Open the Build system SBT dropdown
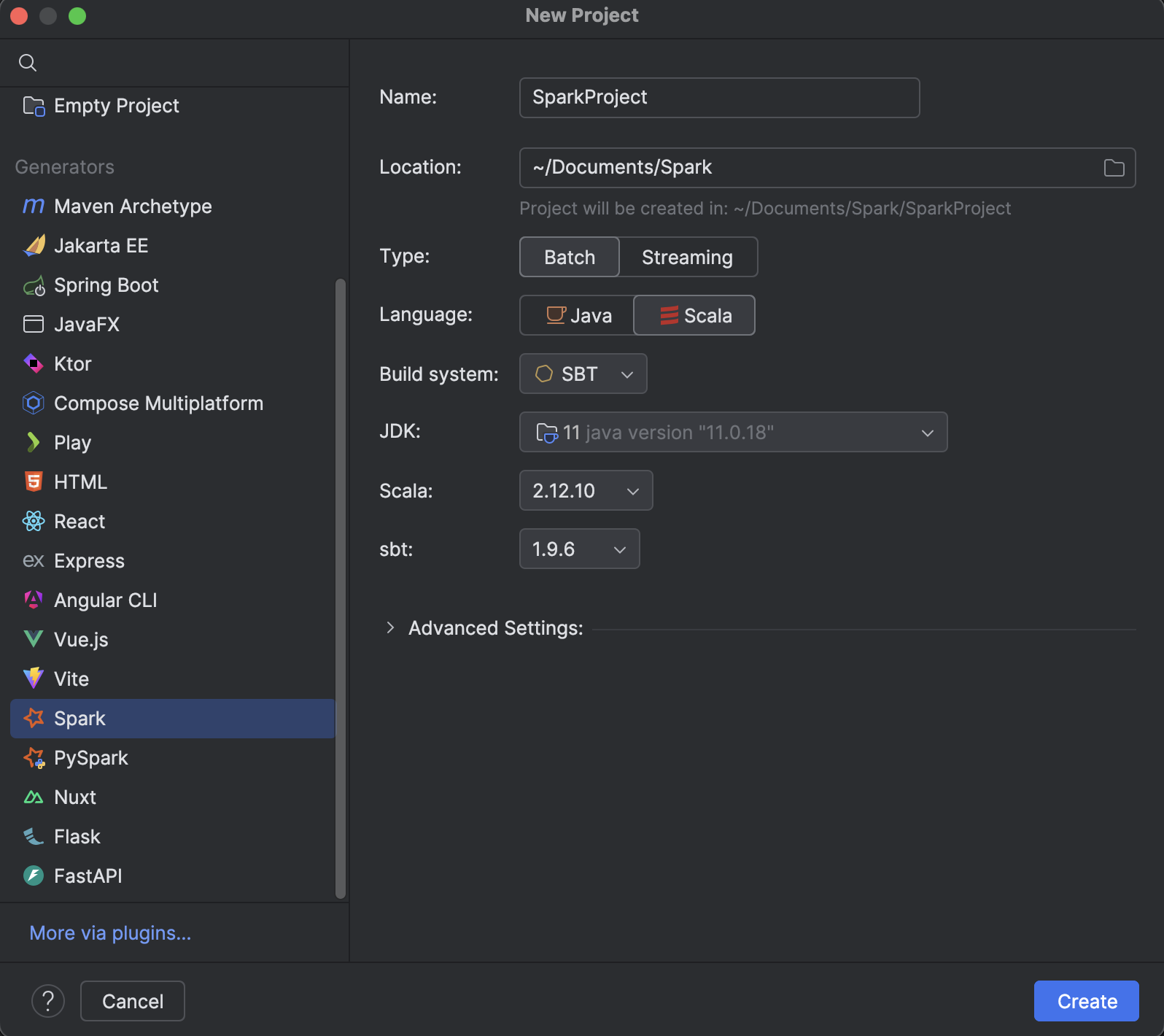 (583, 374)
